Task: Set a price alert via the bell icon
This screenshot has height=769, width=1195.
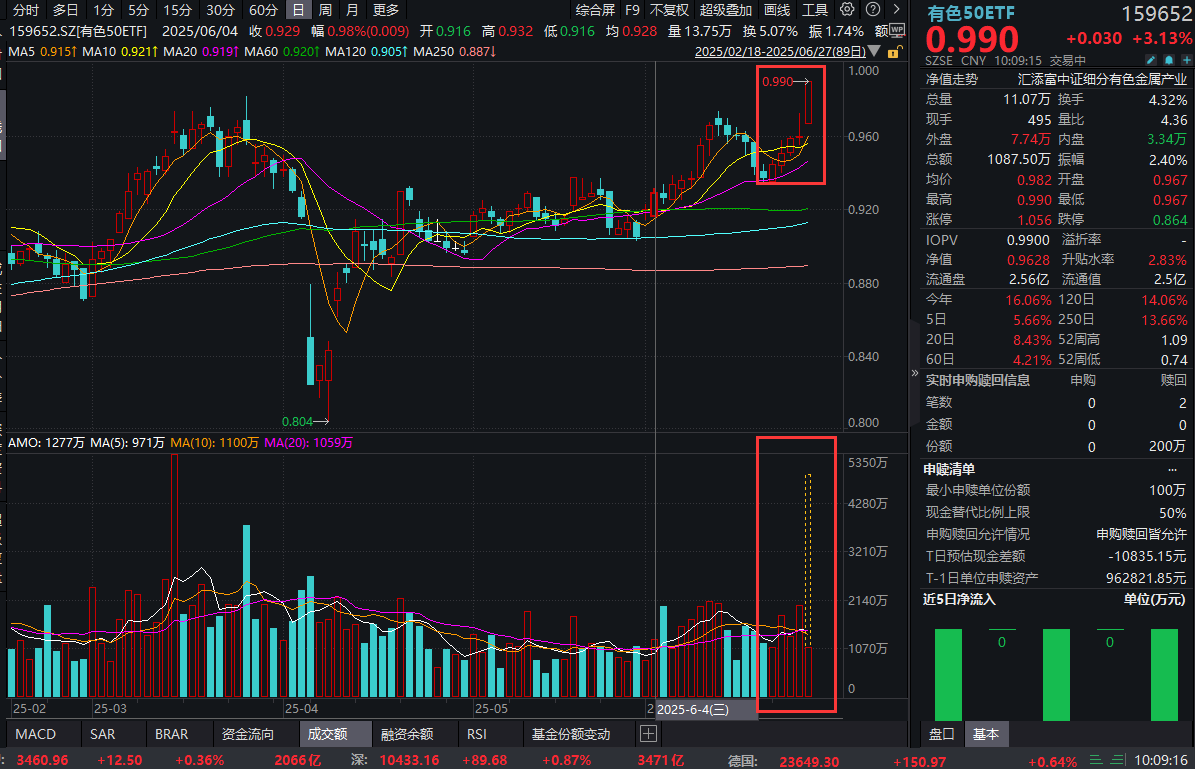Action: pos(1169,60)
